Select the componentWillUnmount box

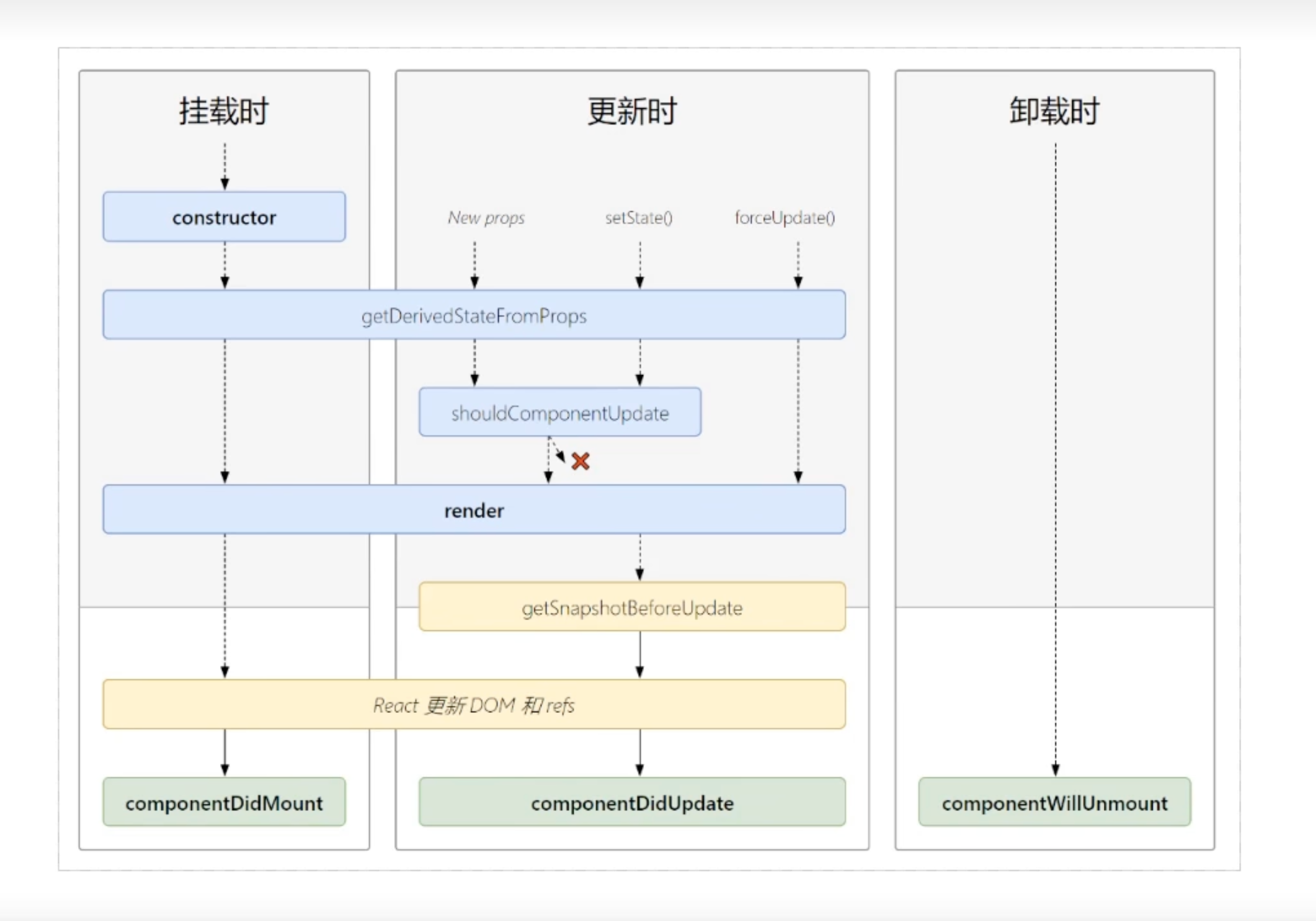[x=1054, y=803]
